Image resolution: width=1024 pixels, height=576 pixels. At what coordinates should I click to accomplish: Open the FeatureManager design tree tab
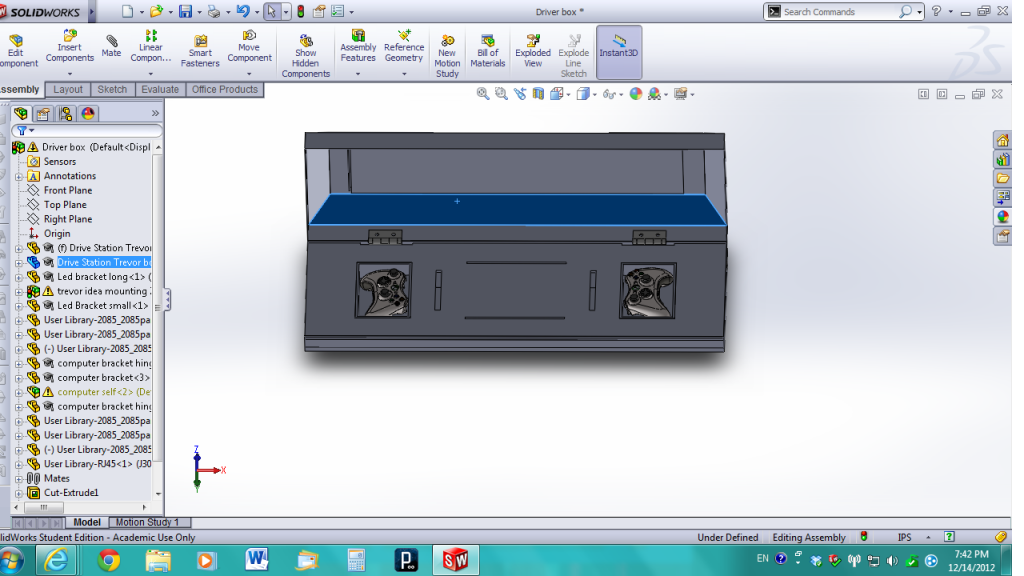(21, 114)
